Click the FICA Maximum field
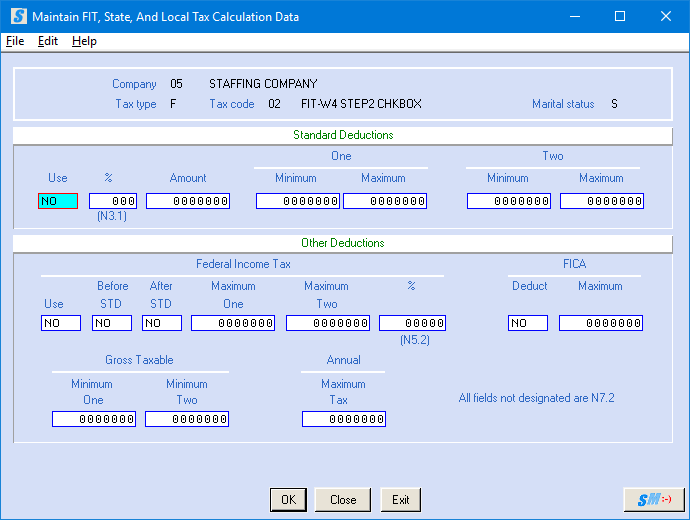This screenshot has height=520, width=690. pos(601,323)
